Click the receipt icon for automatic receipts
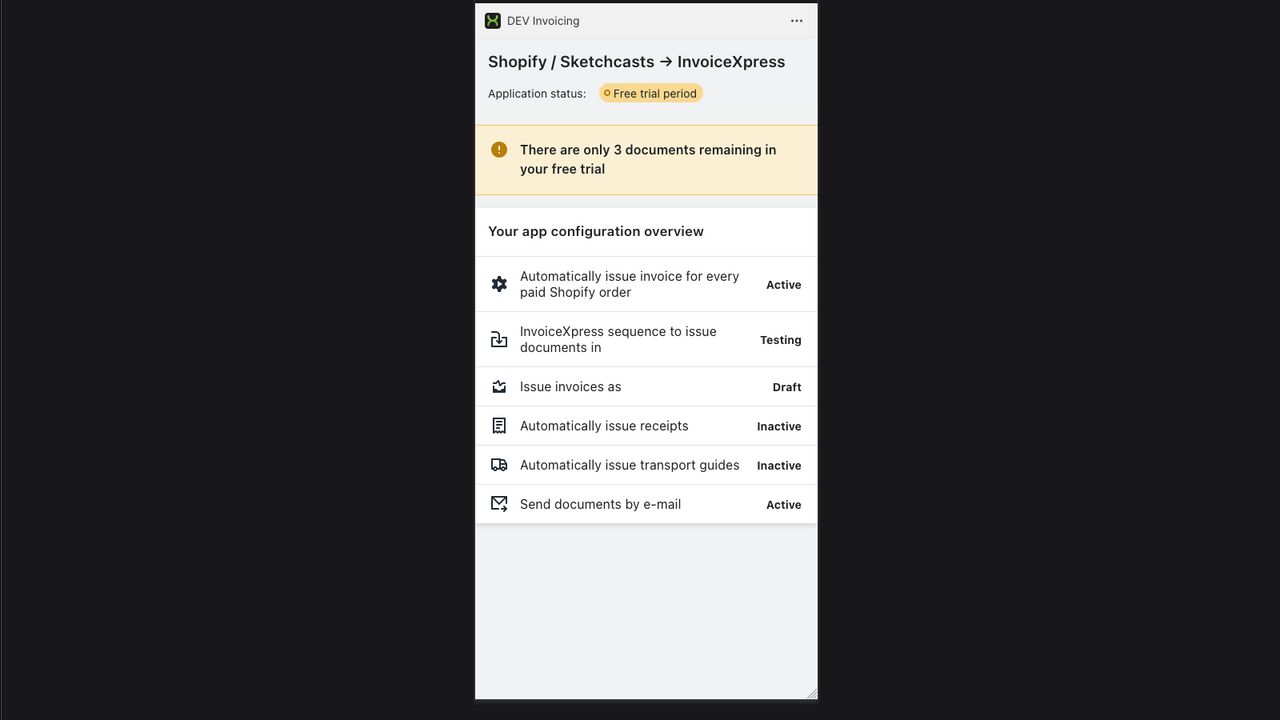The image size is (1280, 720). coord(499,425)
